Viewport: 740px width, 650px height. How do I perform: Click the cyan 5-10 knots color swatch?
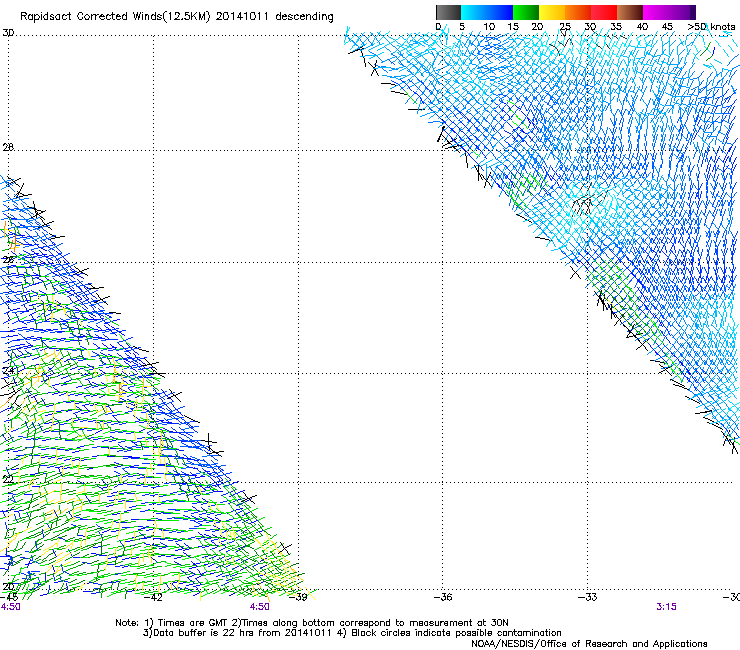[x=474, y=12]
